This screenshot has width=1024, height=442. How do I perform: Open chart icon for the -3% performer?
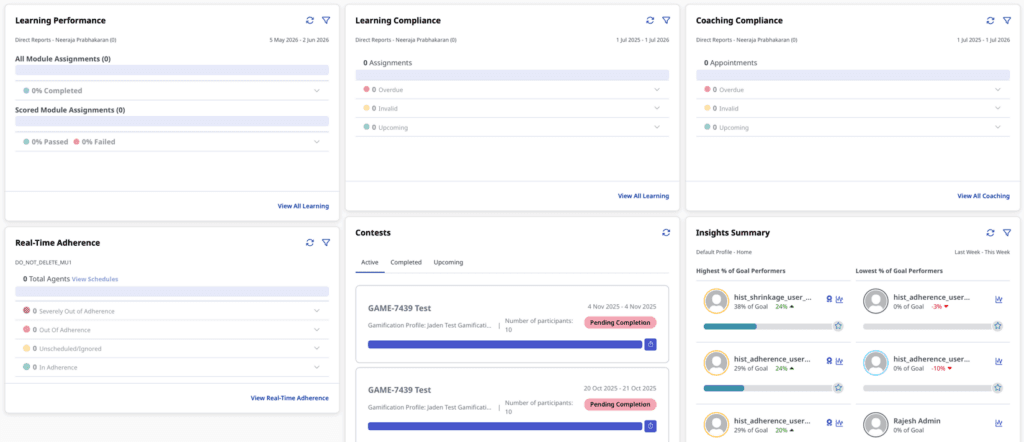[999, 300]
